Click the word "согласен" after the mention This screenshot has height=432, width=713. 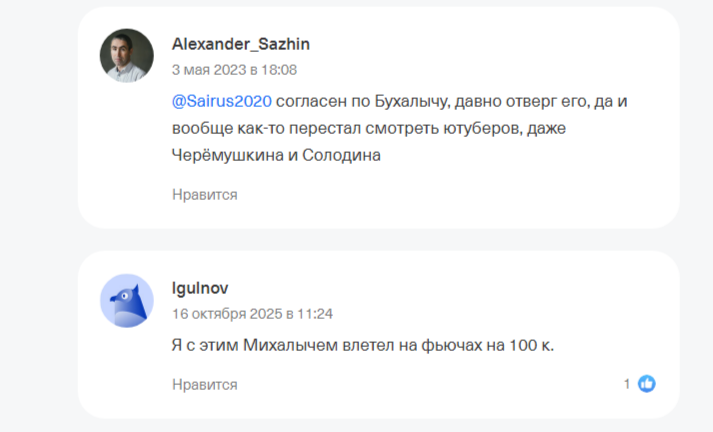tap(311, 102)
